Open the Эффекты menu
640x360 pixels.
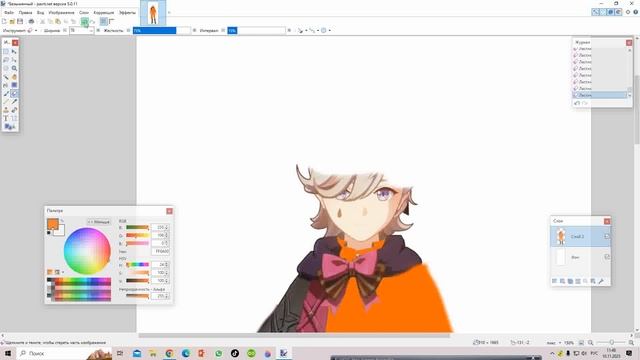tap(127, 13)
